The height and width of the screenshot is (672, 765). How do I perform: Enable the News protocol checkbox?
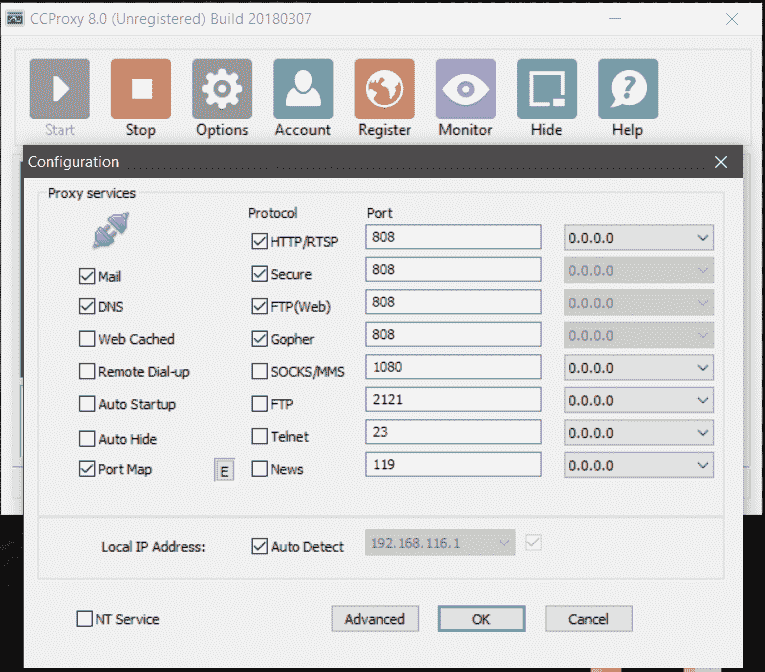point(260,469)
